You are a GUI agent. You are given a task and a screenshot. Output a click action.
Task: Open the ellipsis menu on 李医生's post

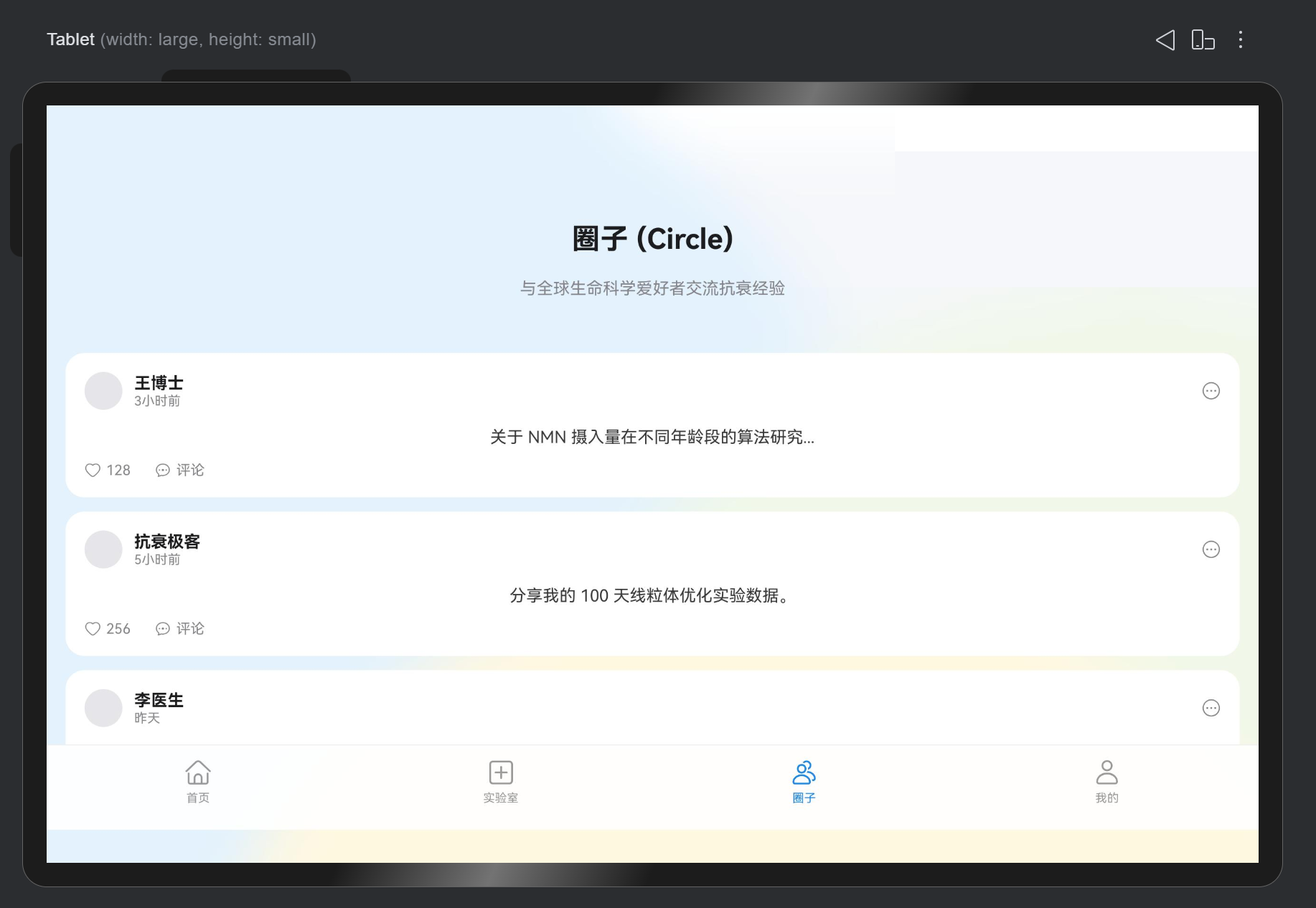point(1211,708)
